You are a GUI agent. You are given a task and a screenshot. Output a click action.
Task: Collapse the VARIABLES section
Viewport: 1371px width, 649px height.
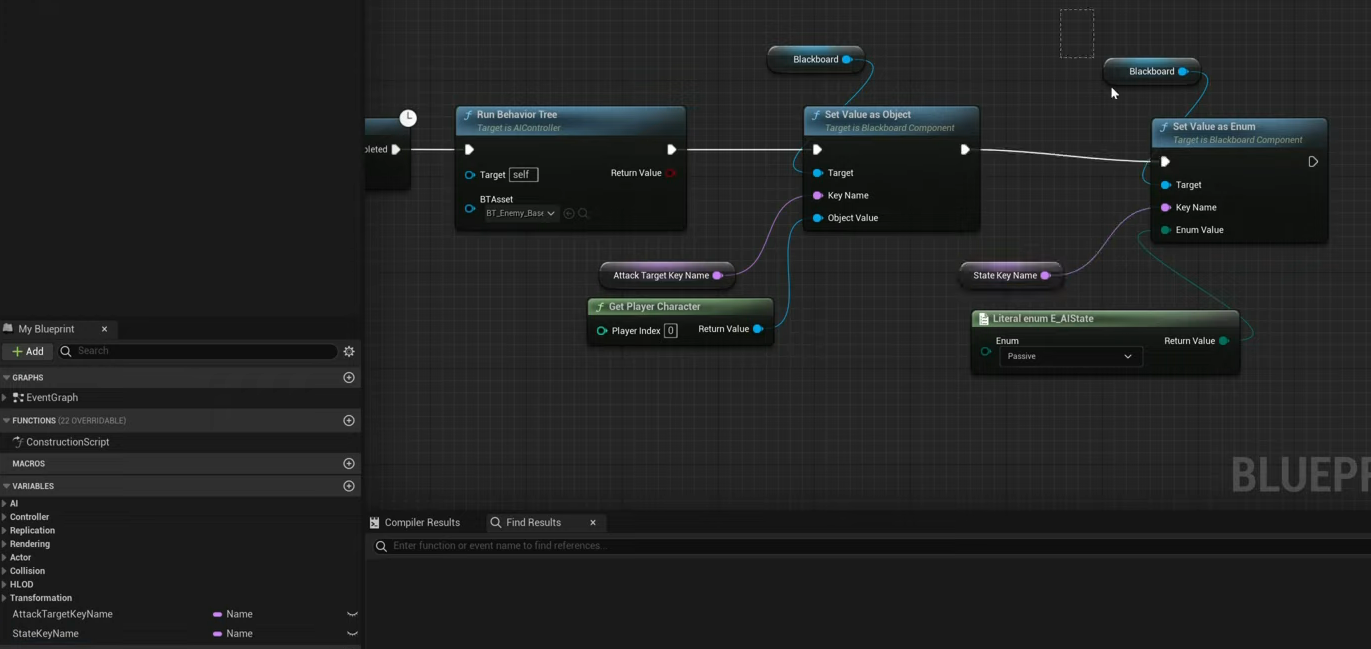pyautogui.click(x=6, y=486)
